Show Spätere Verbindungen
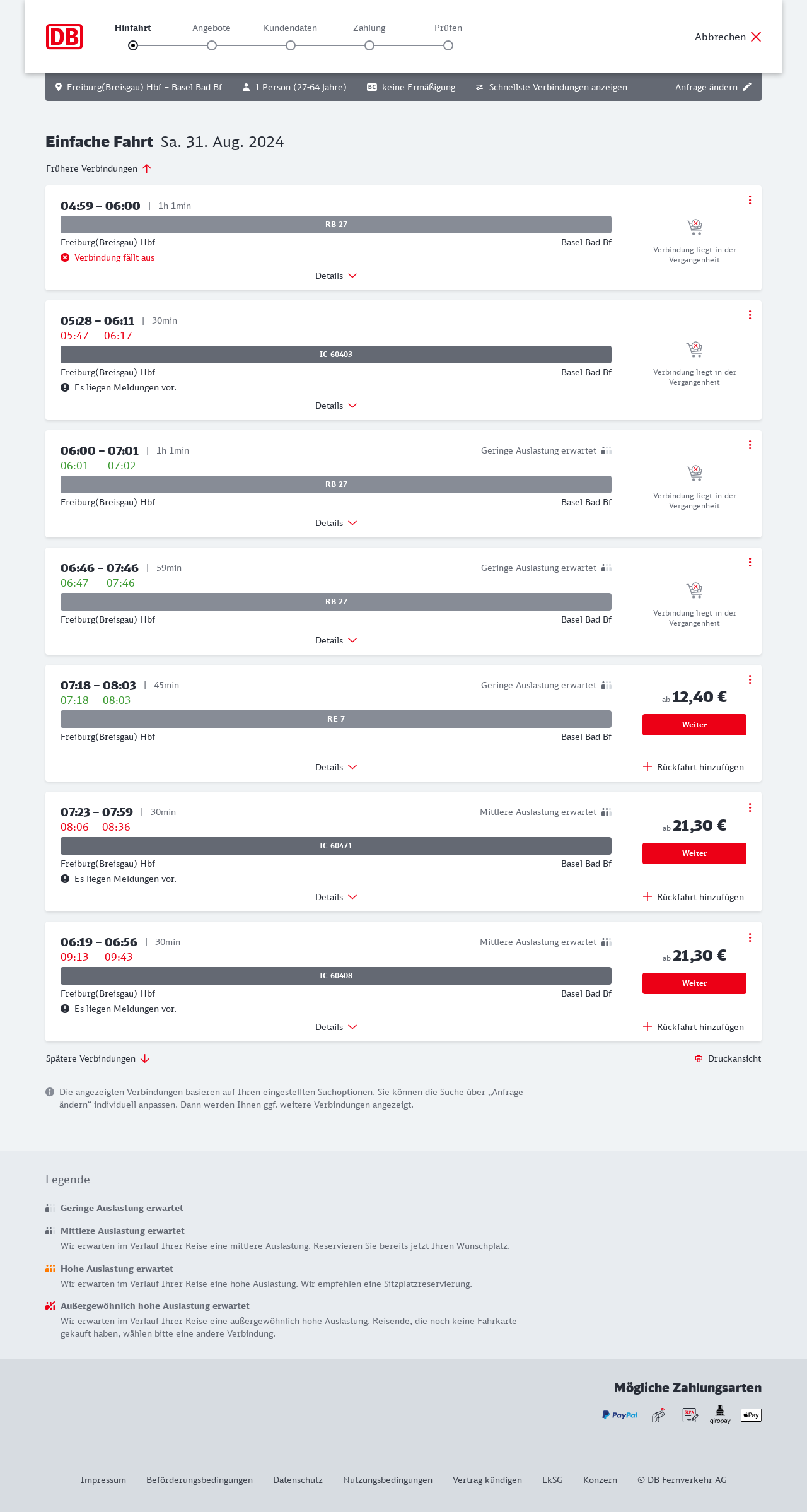 pos(98,1058)
